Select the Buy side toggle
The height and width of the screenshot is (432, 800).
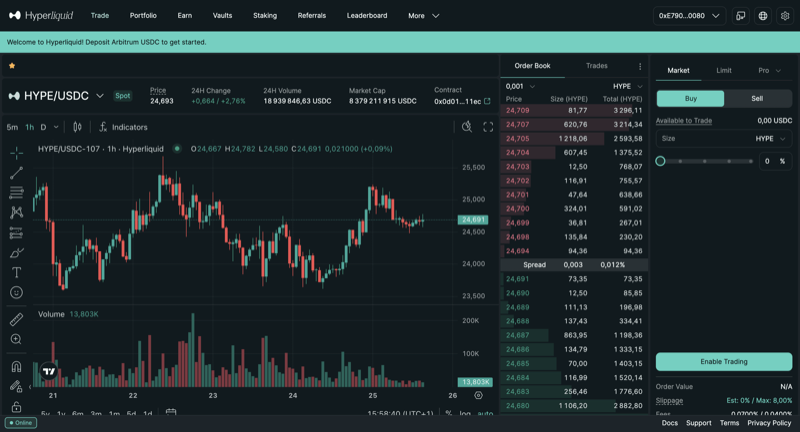(x=690, y=98)
